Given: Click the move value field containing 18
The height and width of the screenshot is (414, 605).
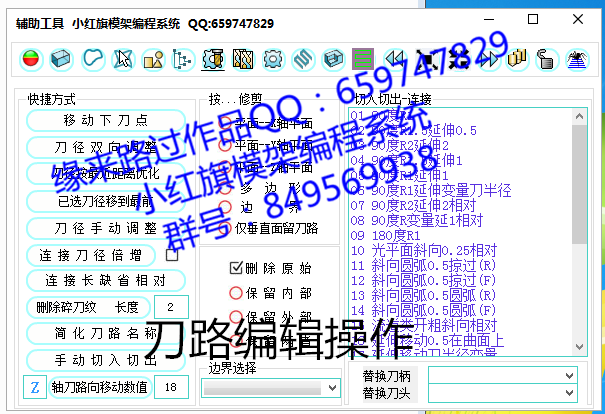Looking at the screenshot, I should (171, 387).
